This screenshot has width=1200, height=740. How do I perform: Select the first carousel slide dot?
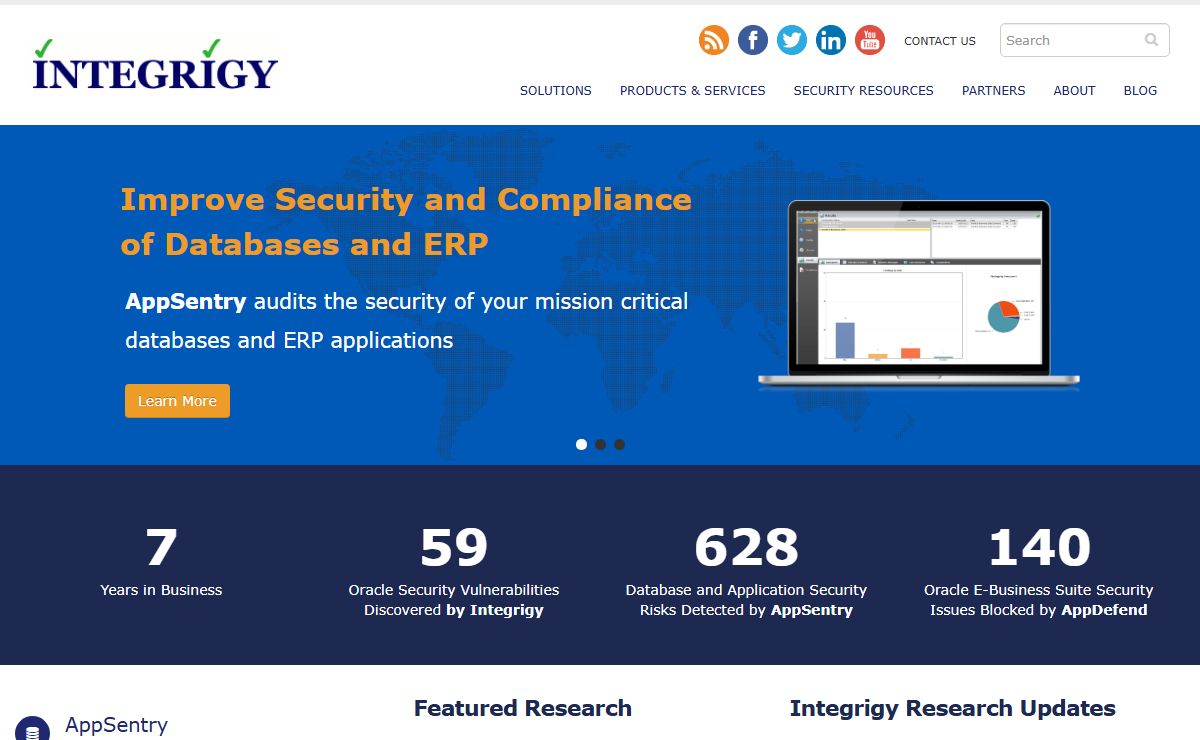581,444
